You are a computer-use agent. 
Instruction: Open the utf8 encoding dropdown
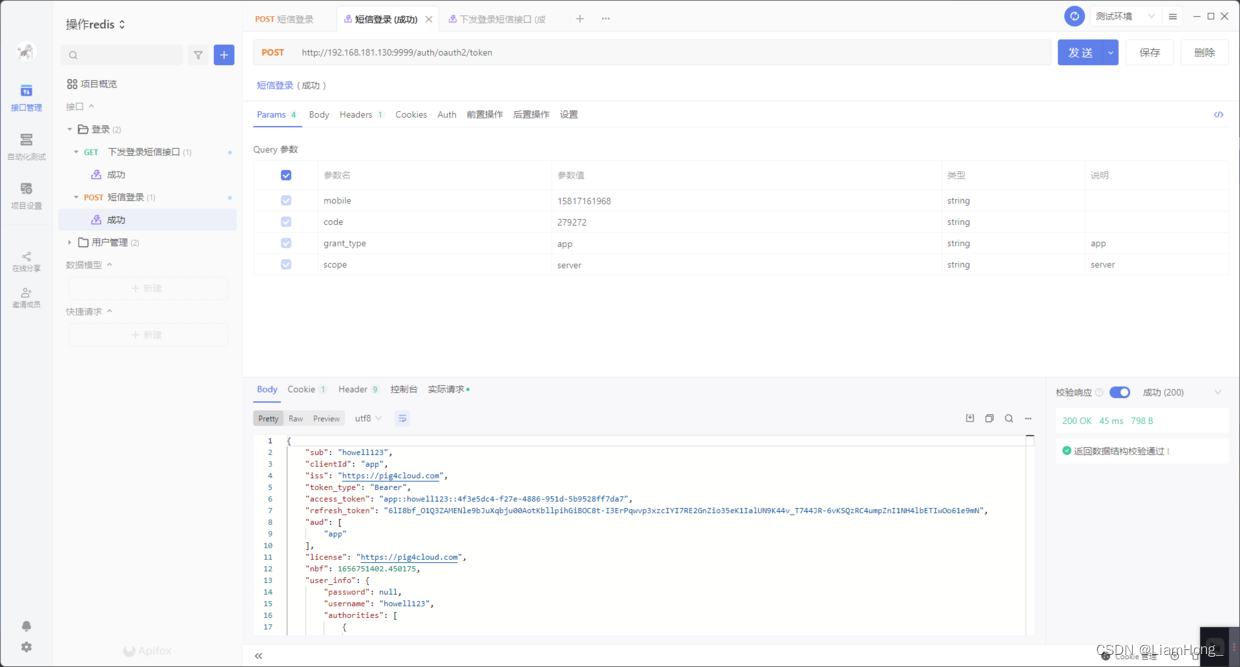(x=368, y=418)
